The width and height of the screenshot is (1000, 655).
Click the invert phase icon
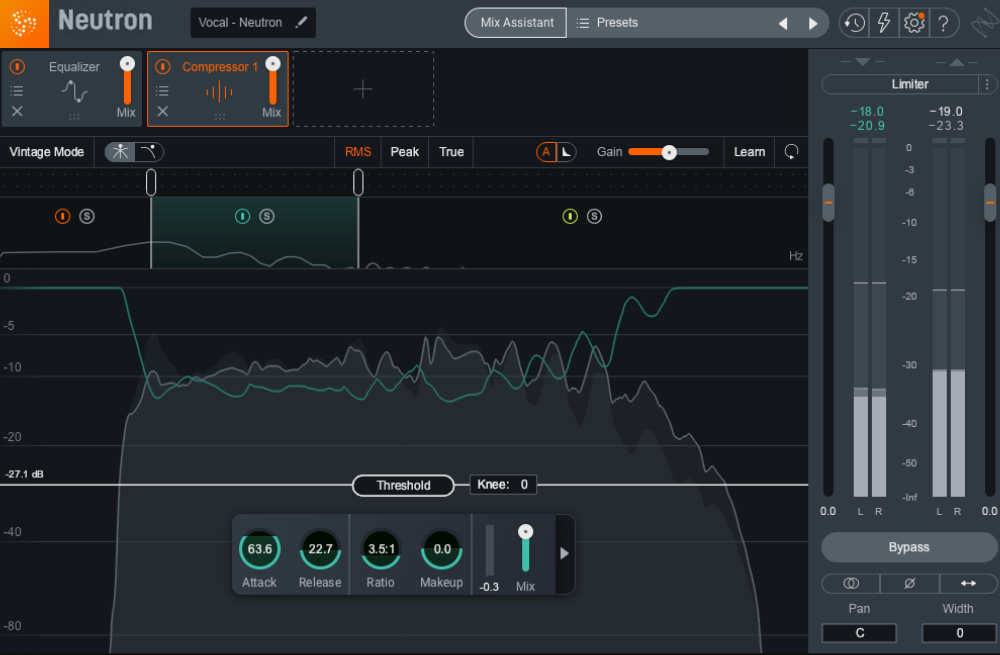pyautogui.click(x=909, y=584)
